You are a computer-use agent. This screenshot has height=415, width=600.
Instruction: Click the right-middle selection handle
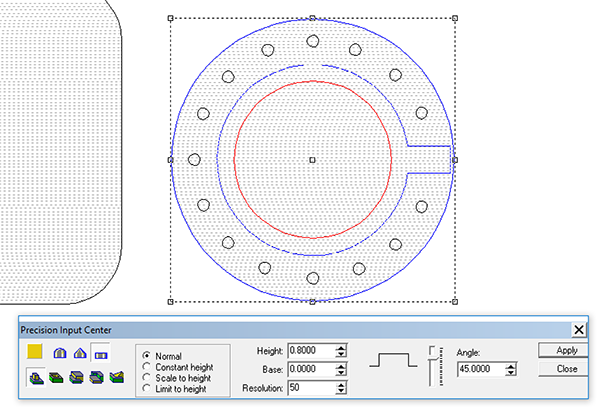(x=455, y=160)
